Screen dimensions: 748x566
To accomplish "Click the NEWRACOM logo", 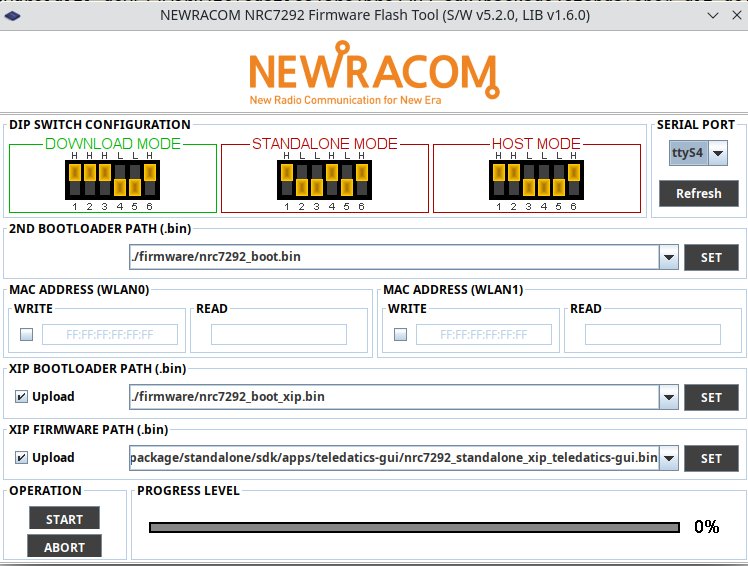I will tap(374, 73).
